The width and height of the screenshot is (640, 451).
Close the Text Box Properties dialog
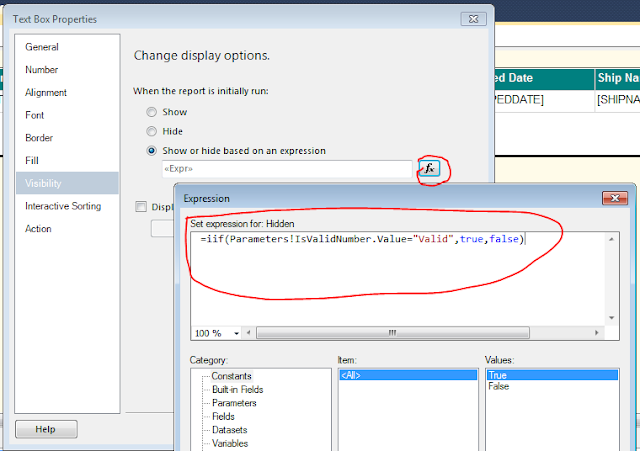pos(473,19)
